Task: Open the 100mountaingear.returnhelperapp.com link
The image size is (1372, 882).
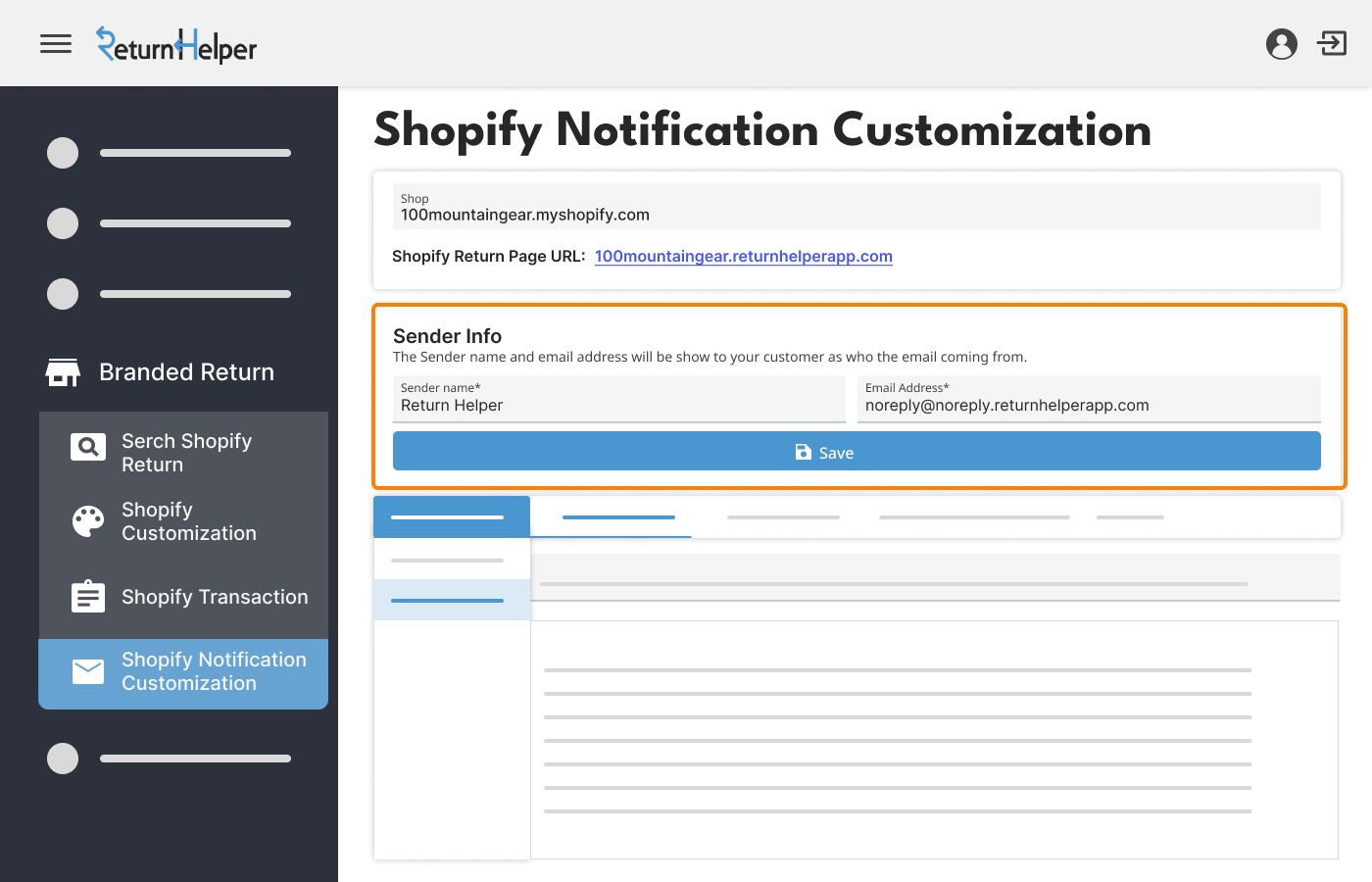Action: click(x=744, y=256)
